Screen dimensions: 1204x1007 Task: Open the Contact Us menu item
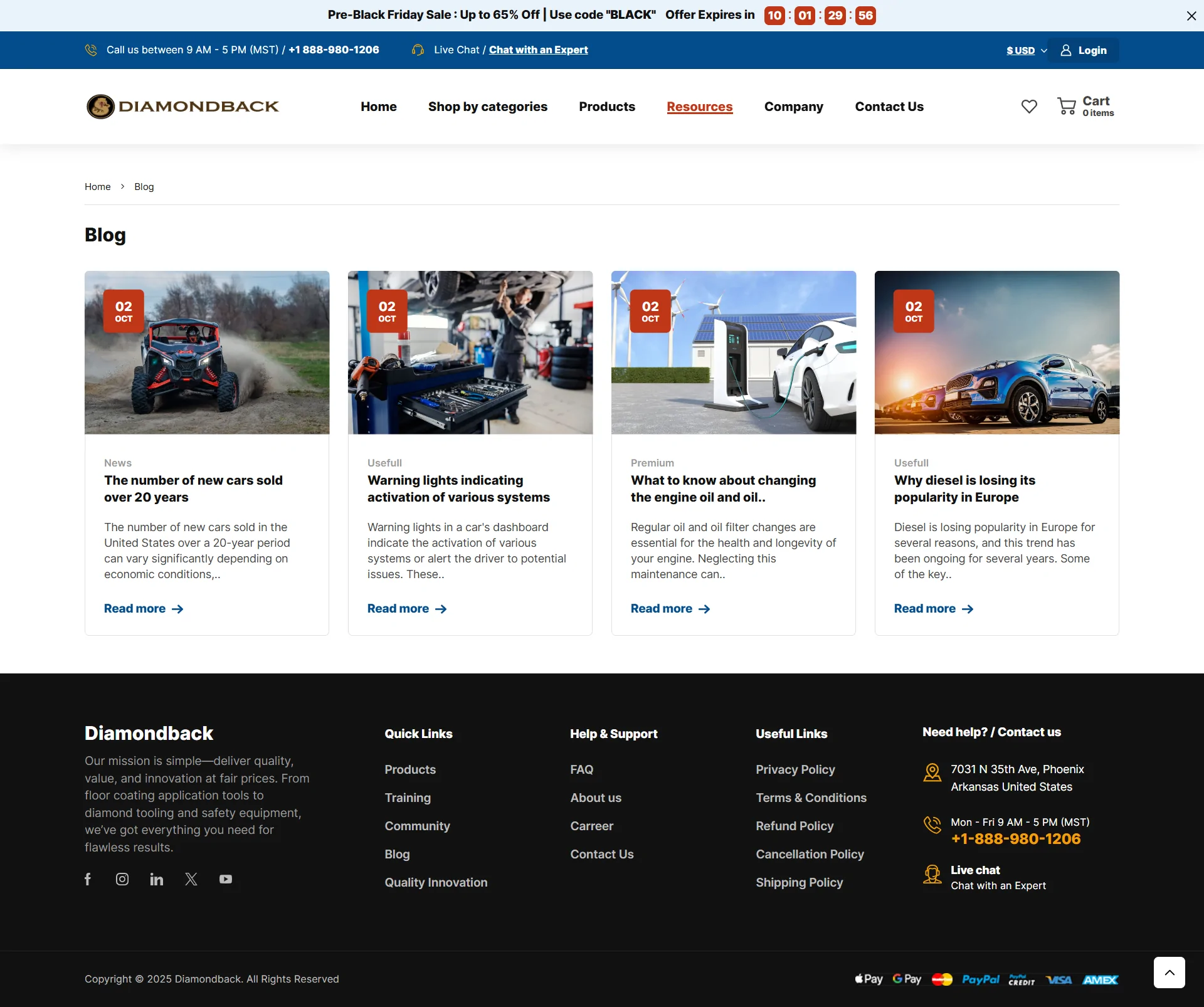[889, 107]
